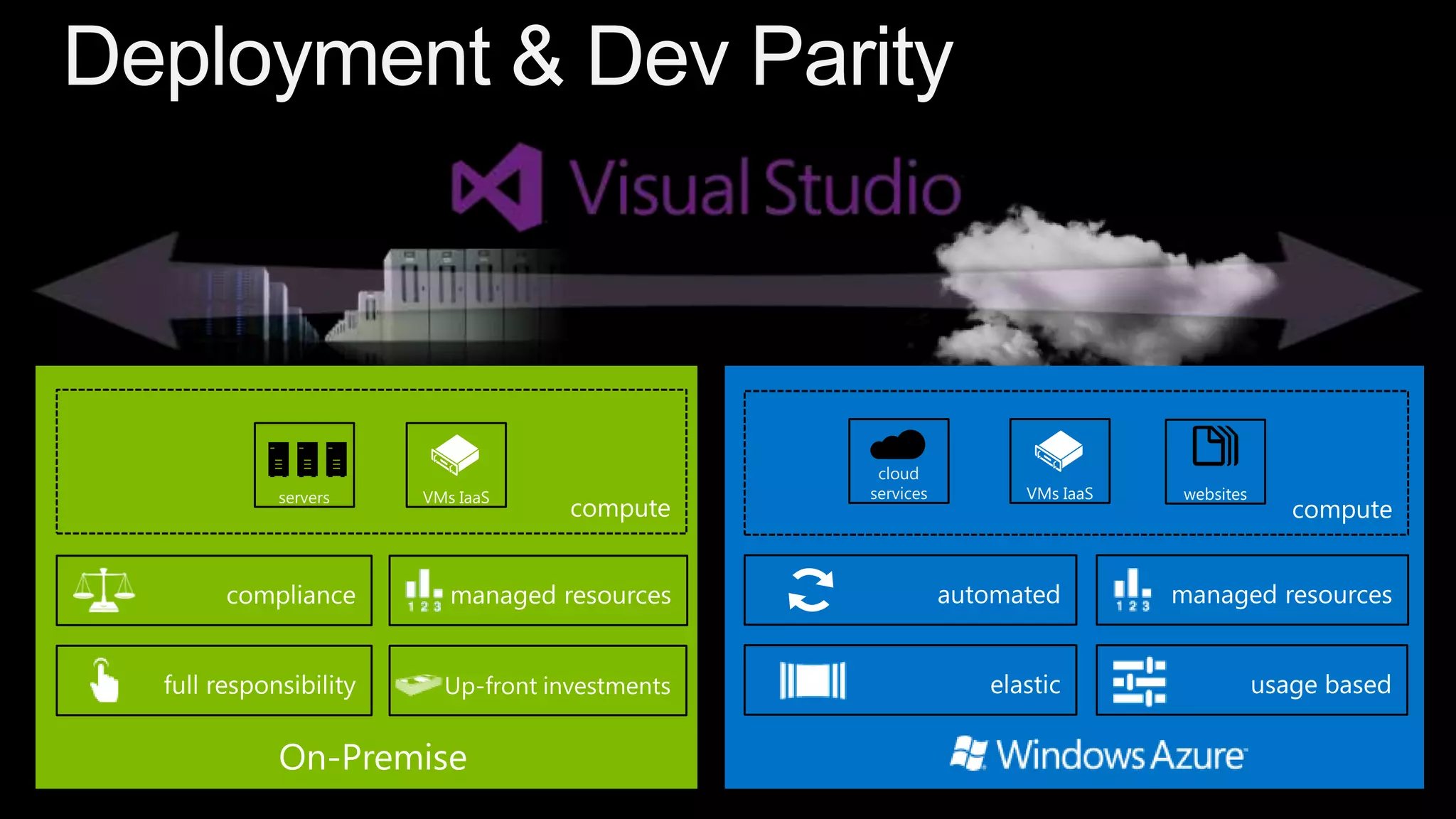Click the usage based sliders icon
1456x819 pixels.
click(x=1139, y=681)
